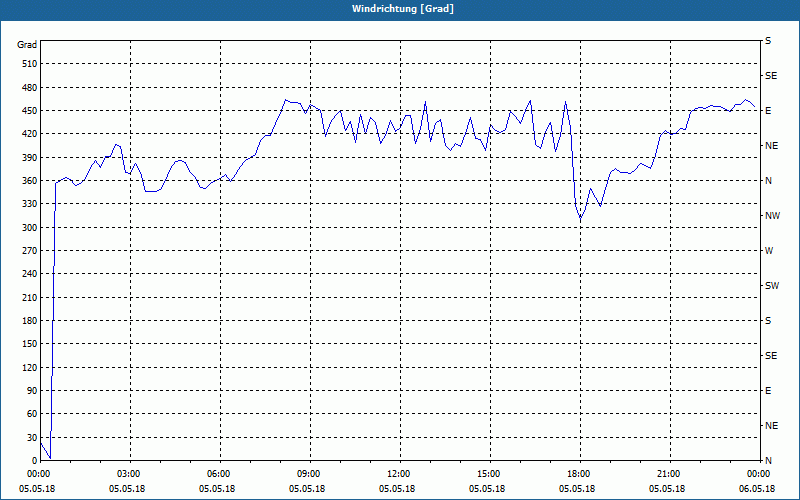800x500 pixels.
Task: Click the 210 y-axis value
Action: point(30,297)
